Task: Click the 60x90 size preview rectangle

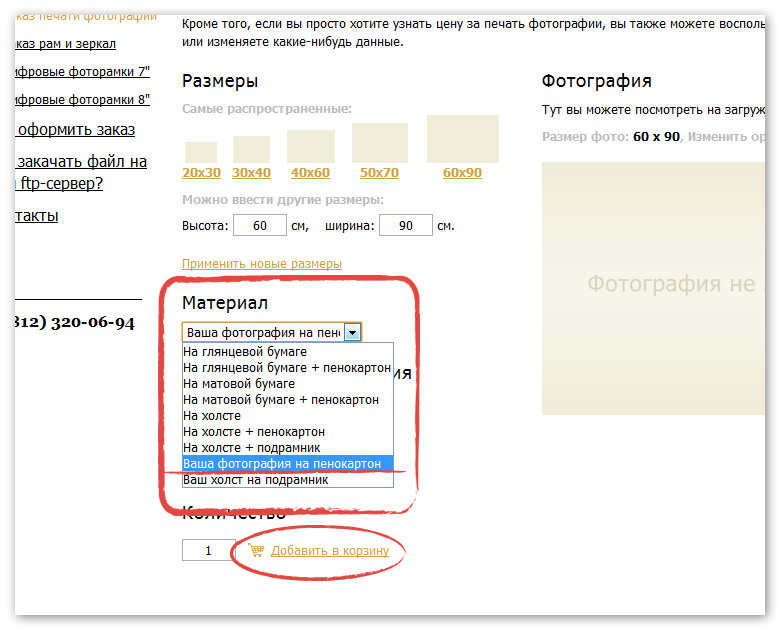Action: coord(463,139)
